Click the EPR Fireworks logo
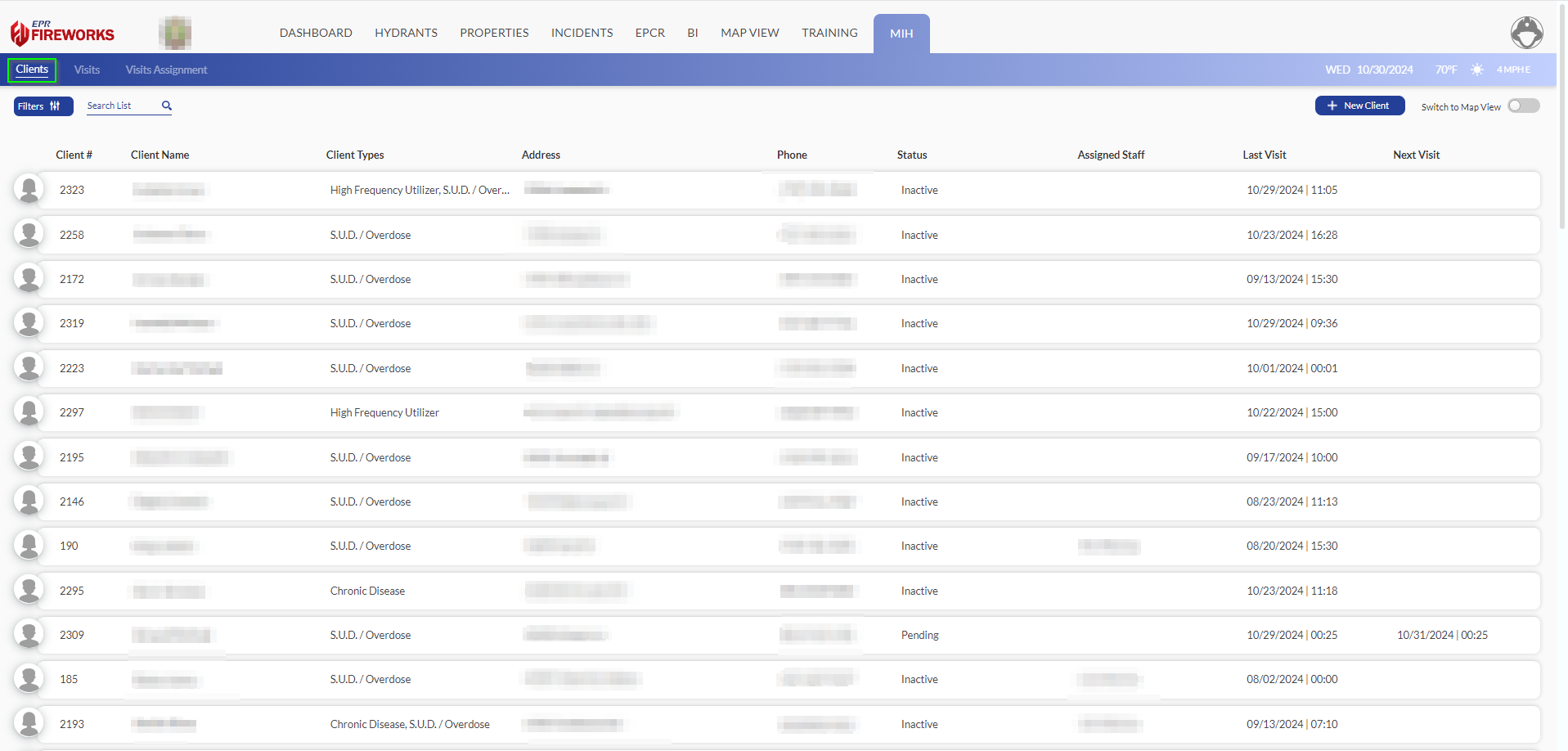Viewport: 1568px width, 751px height. click(62, 33)
